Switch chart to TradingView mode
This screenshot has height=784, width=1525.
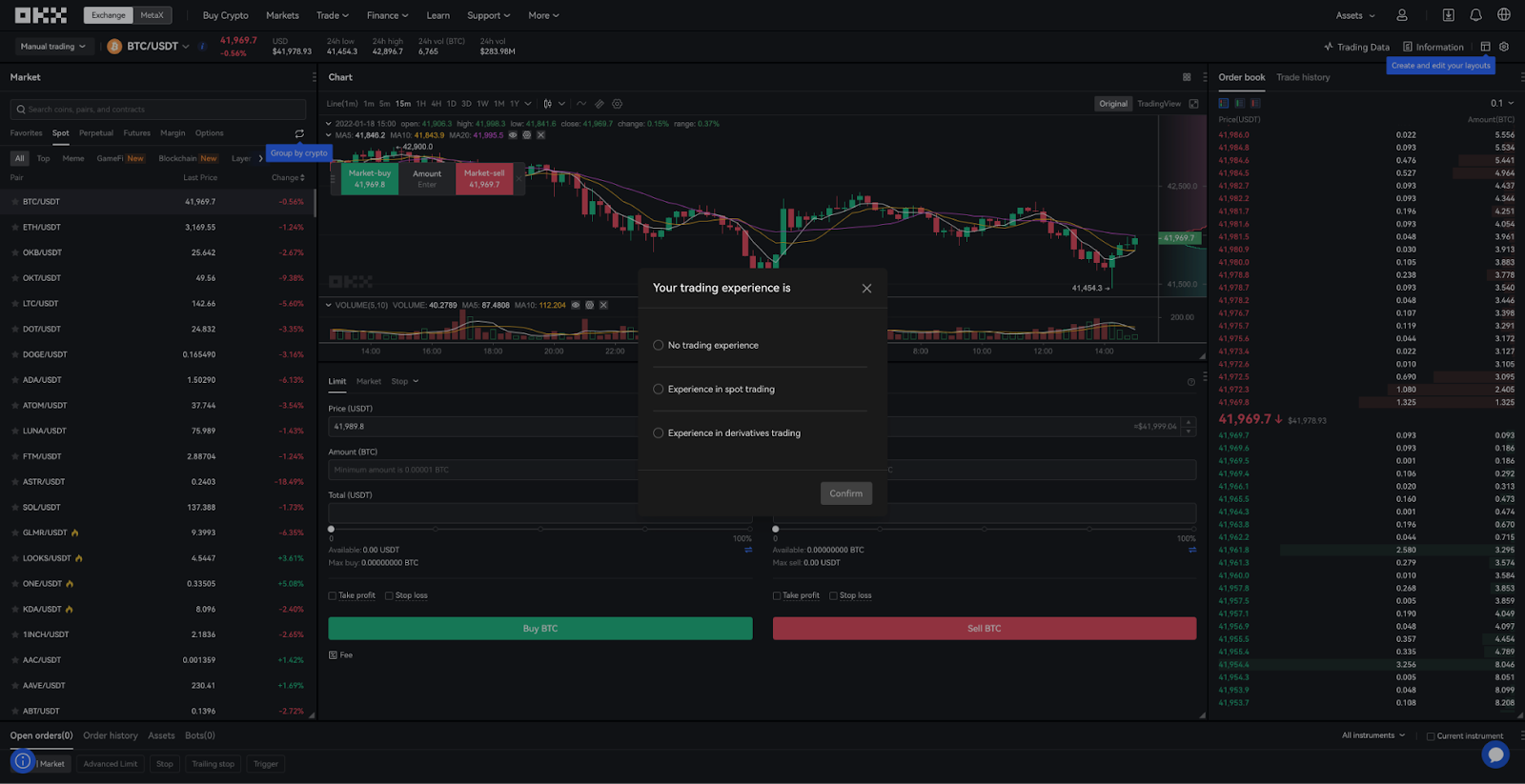click(x=1159, y=104)
